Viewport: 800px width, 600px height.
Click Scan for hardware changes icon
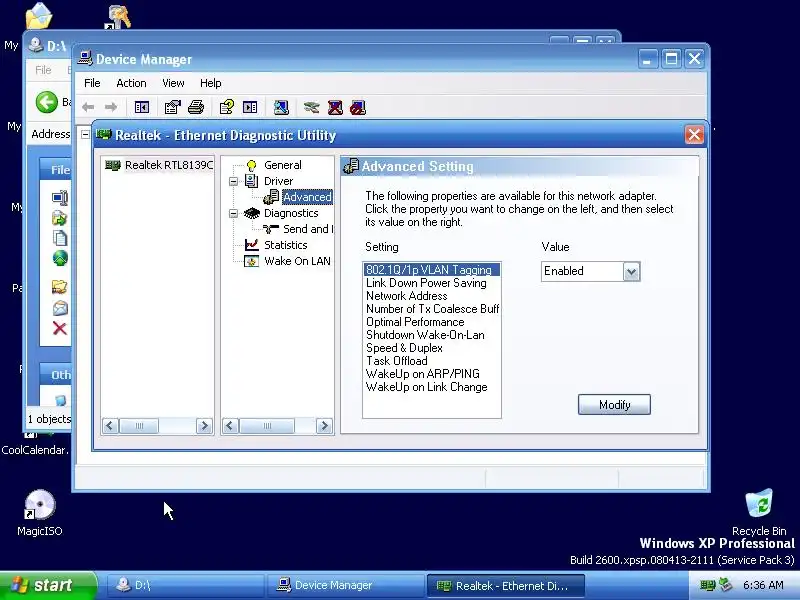281,107
